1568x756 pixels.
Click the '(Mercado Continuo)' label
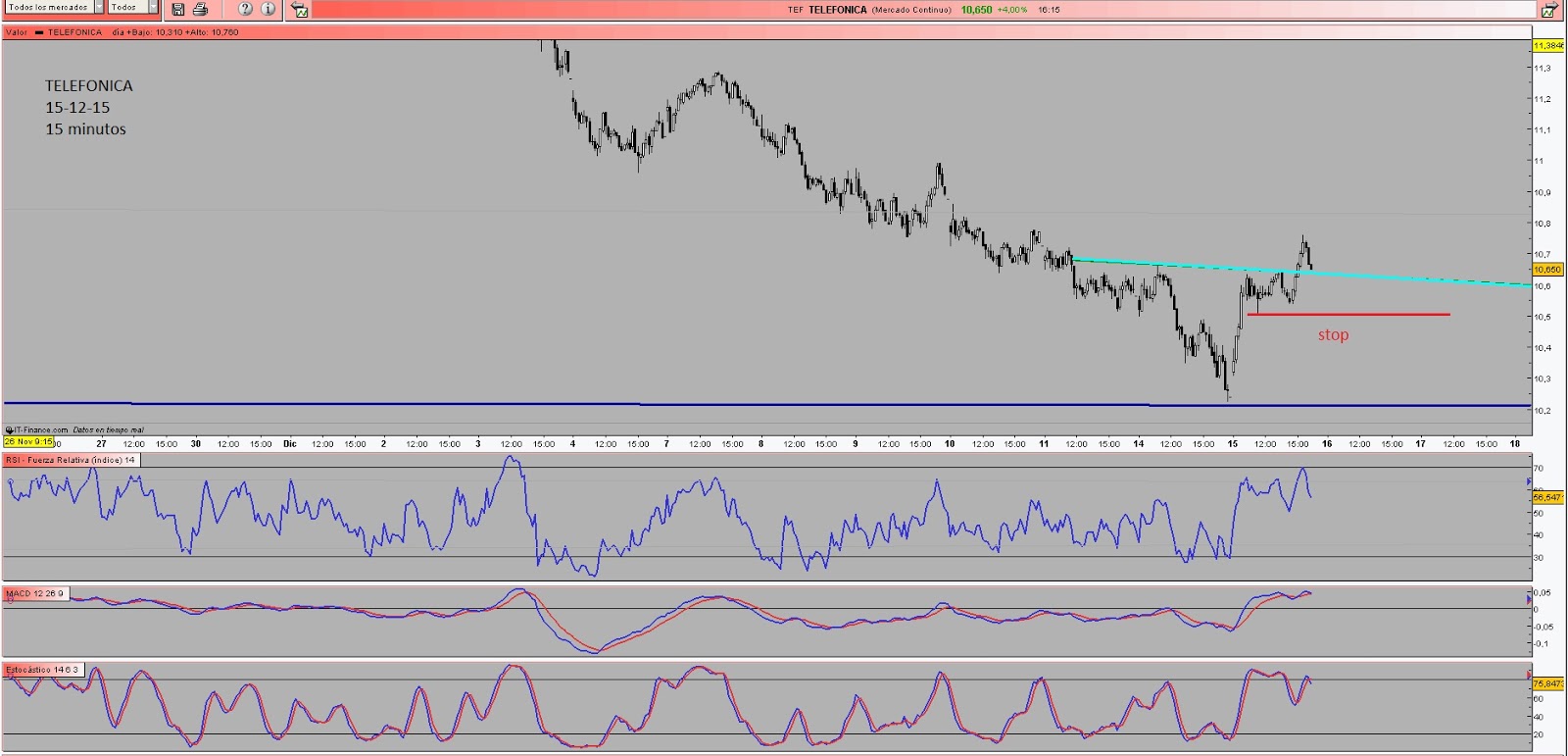pos(911,10)
